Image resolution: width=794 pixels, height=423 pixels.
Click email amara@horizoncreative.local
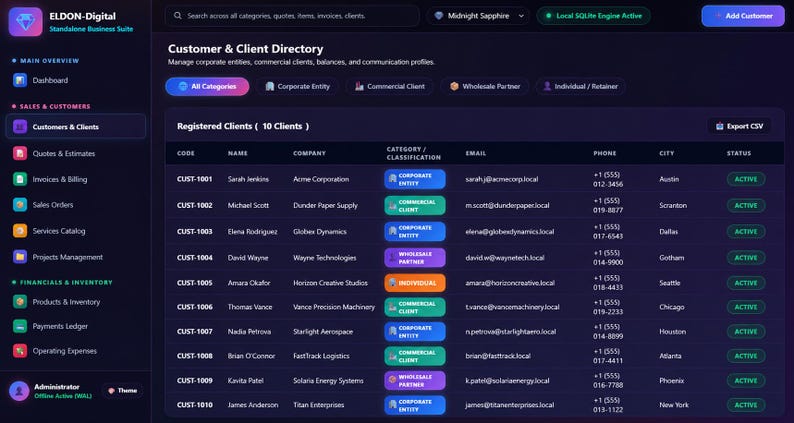[x=510, y=283]
